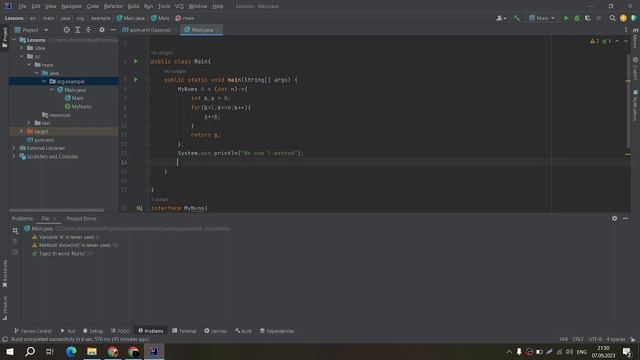Click the Project panel horizontal scrollbar
The height and width of the screenshot is (360, 640).
point(57,210)
